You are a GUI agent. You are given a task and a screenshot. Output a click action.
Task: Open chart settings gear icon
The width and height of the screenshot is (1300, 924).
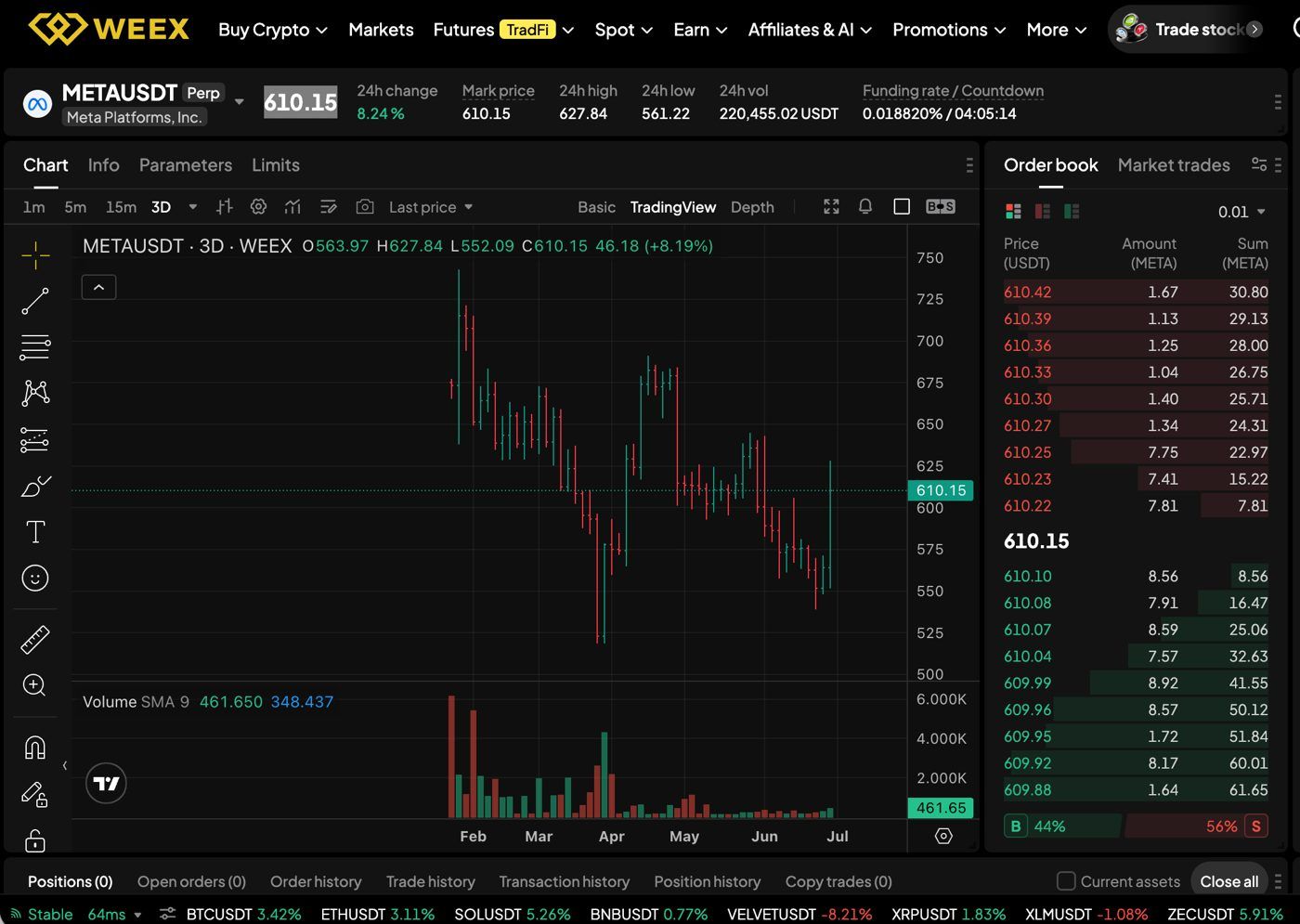(259, 206)
